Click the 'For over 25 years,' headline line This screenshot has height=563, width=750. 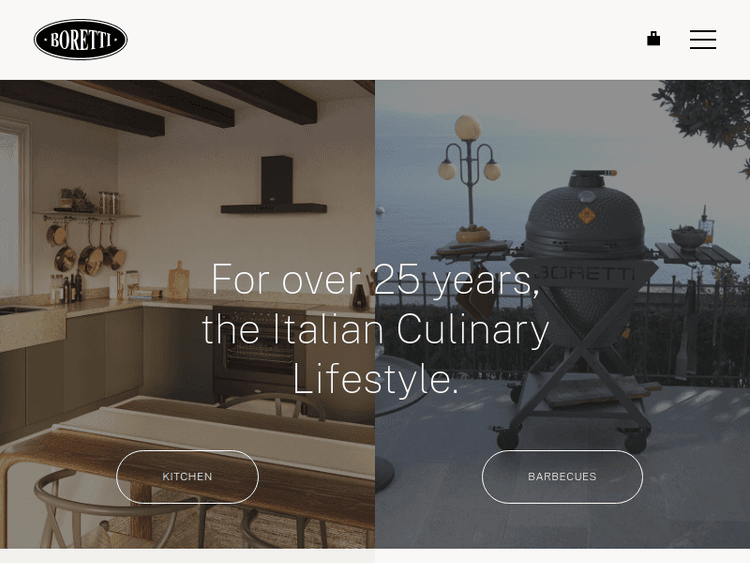[375, 279]
